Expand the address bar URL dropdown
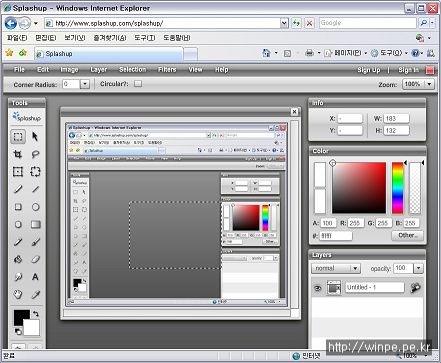441x363 pixels. coord(284,23)
